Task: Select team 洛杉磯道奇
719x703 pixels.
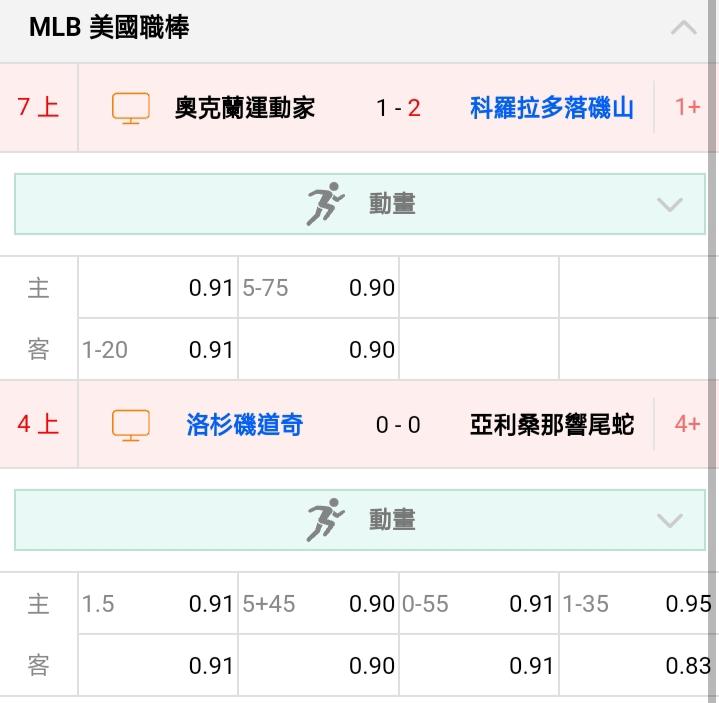Action: click(244, 425)
